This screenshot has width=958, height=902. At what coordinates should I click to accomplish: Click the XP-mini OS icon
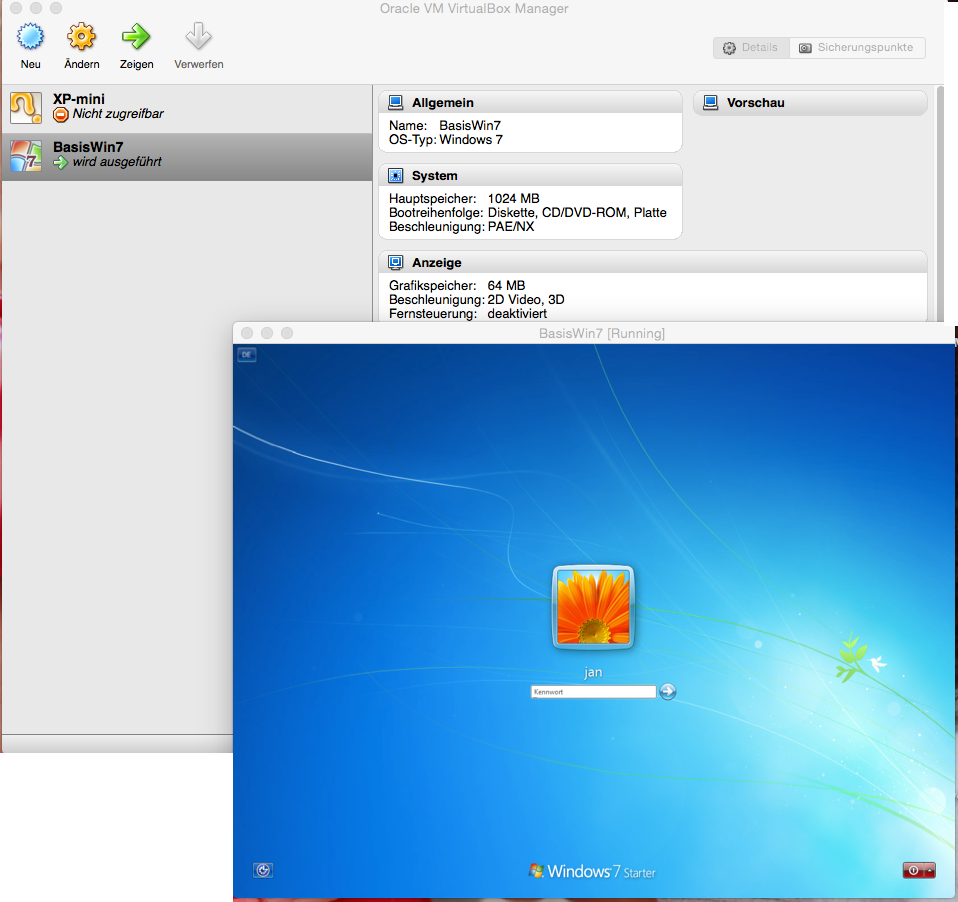pos(26,108)
